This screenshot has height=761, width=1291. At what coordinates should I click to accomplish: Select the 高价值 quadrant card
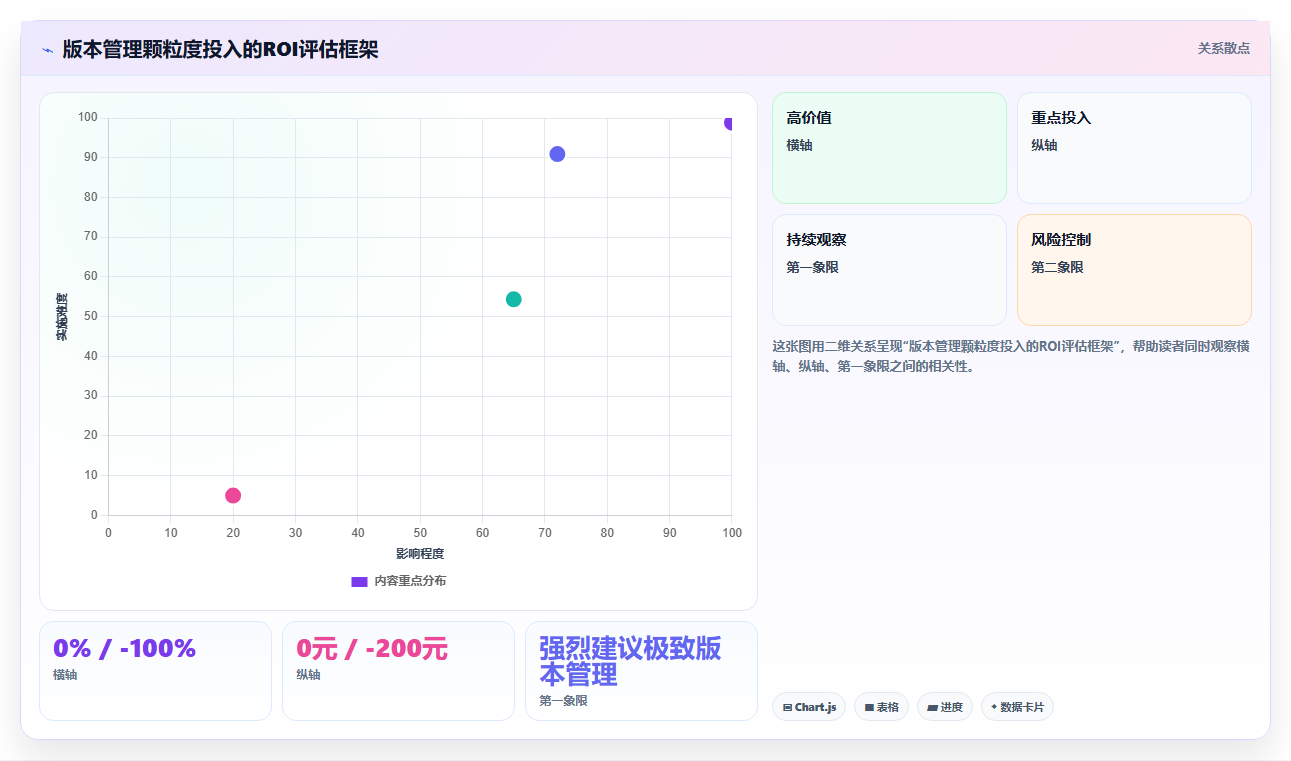(889, 148)
